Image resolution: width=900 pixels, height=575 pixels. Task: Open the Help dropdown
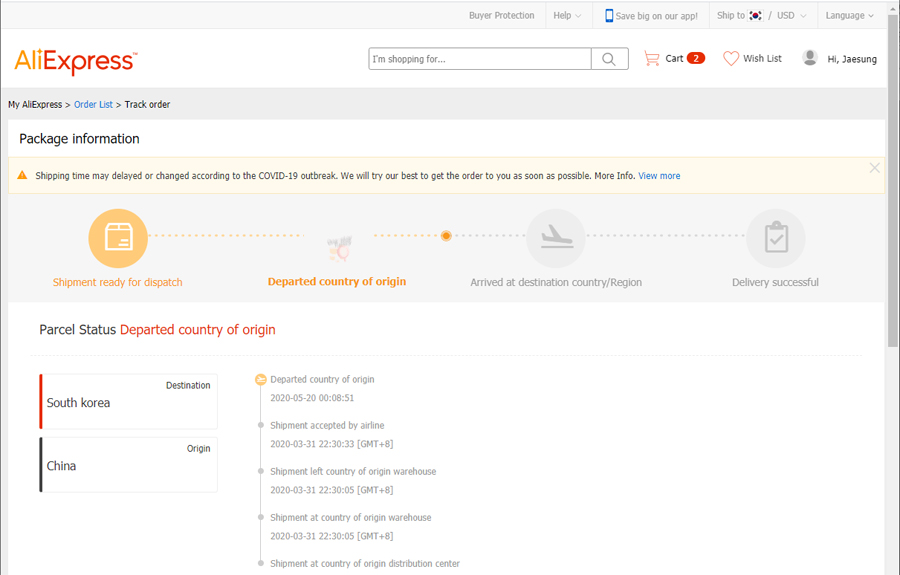point(567,15)
